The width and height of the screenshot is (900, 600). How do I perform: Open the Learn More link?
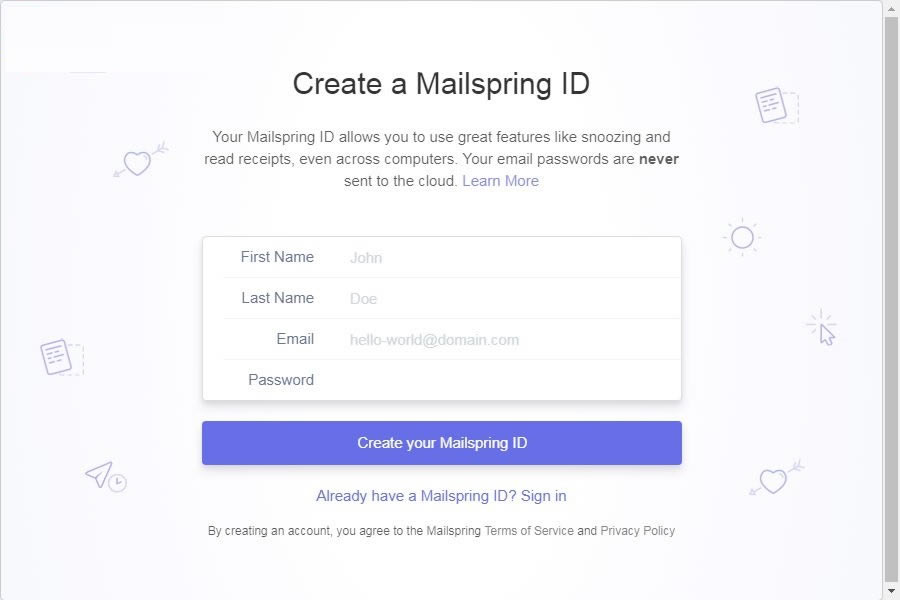(500, 181)
